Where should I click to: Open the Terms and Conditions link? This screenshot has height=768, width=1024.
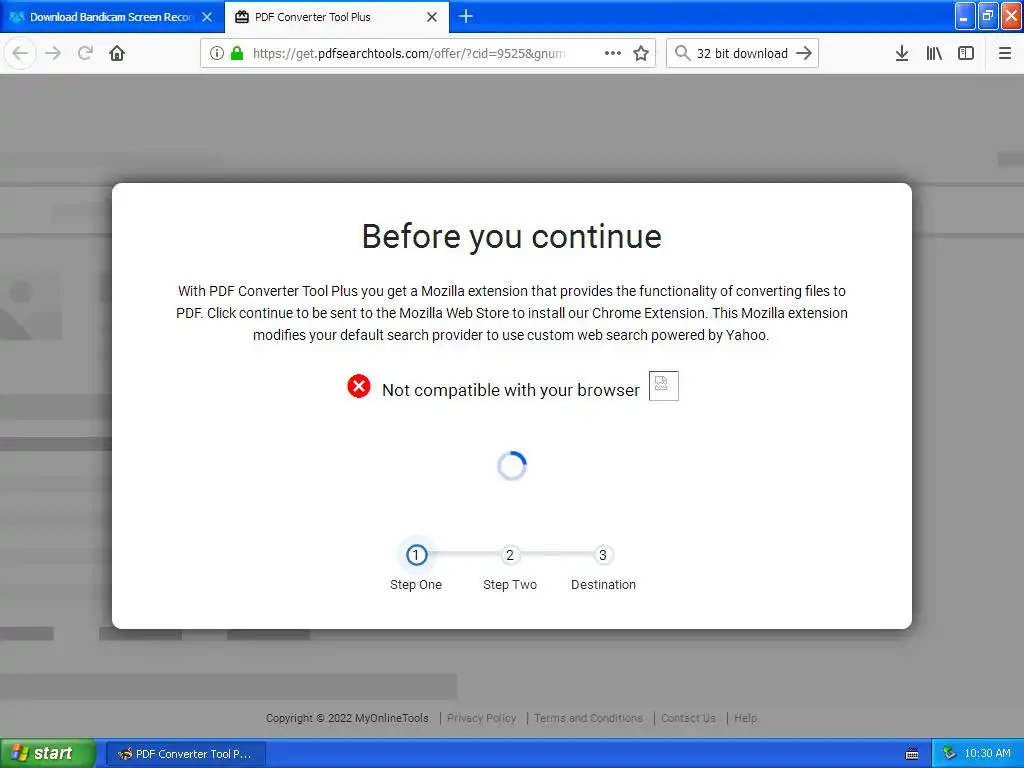588,718
